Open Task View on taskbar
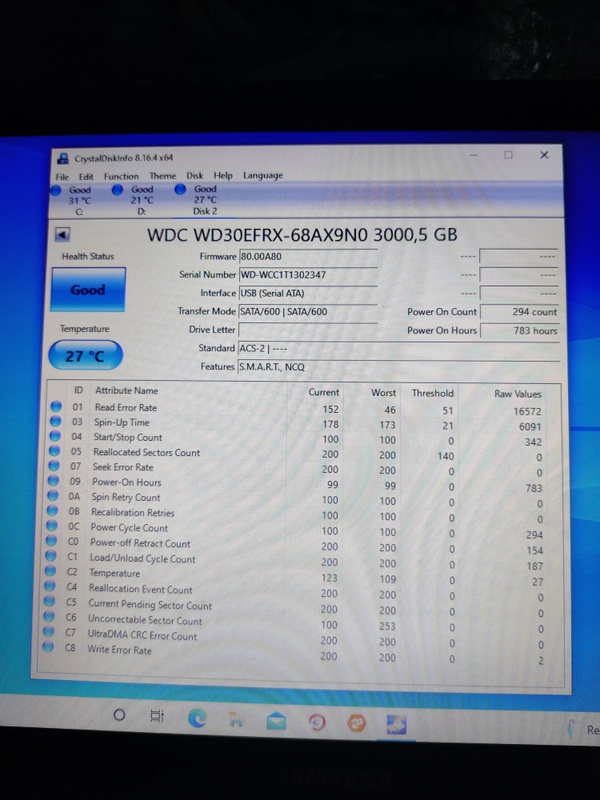 (158, 716)
